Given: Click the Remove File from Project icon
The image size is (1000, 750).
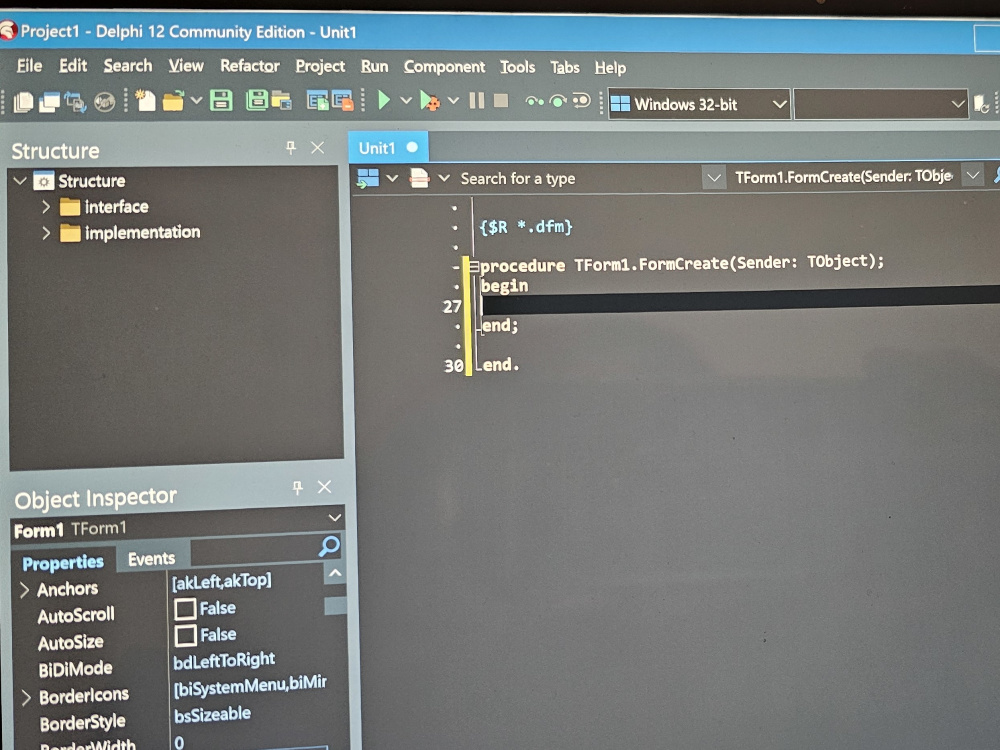Looking at the screenshot, I should pos(342,101).
